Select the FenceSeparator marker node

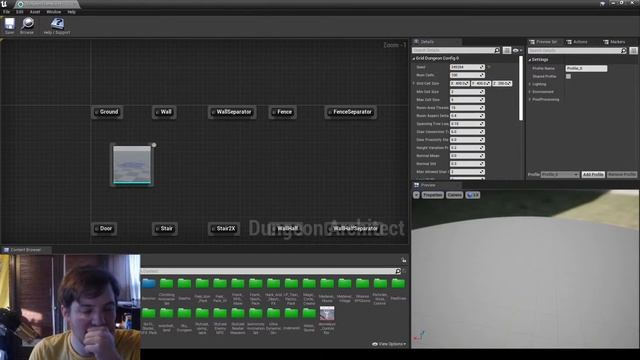coord(351,112)
